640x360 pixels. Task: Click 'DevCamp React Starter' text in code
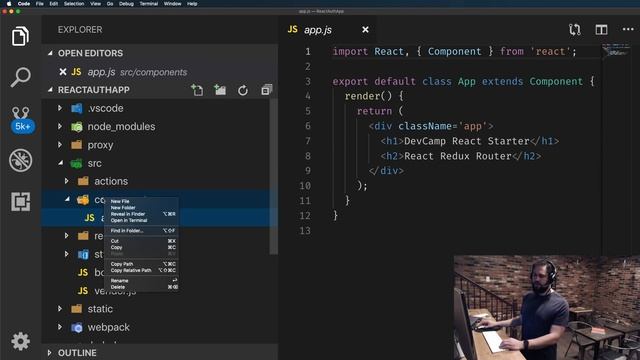click(x=467, y=141)
